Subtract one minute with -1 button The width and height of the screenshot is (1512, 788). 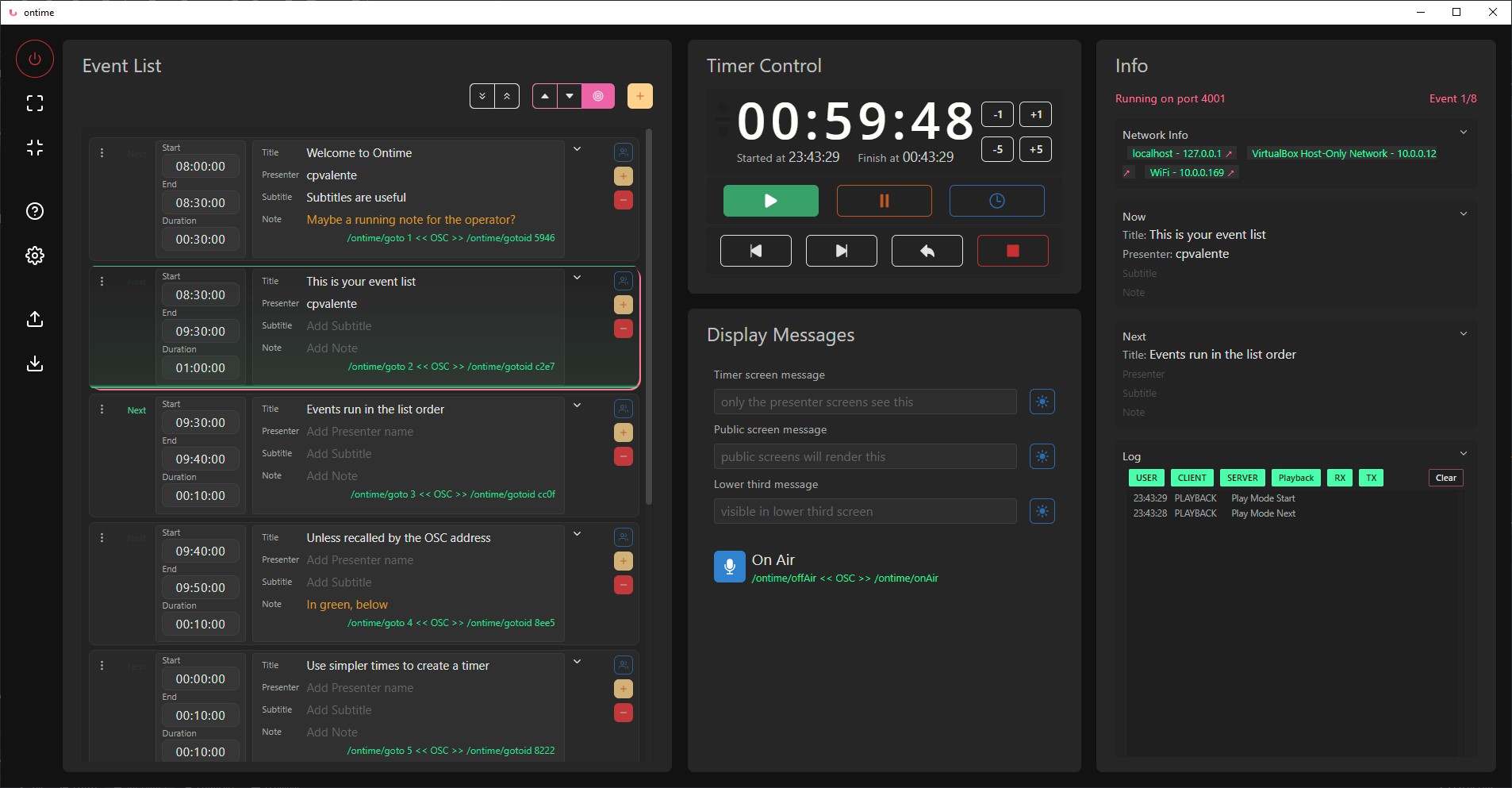pos(998,114)
